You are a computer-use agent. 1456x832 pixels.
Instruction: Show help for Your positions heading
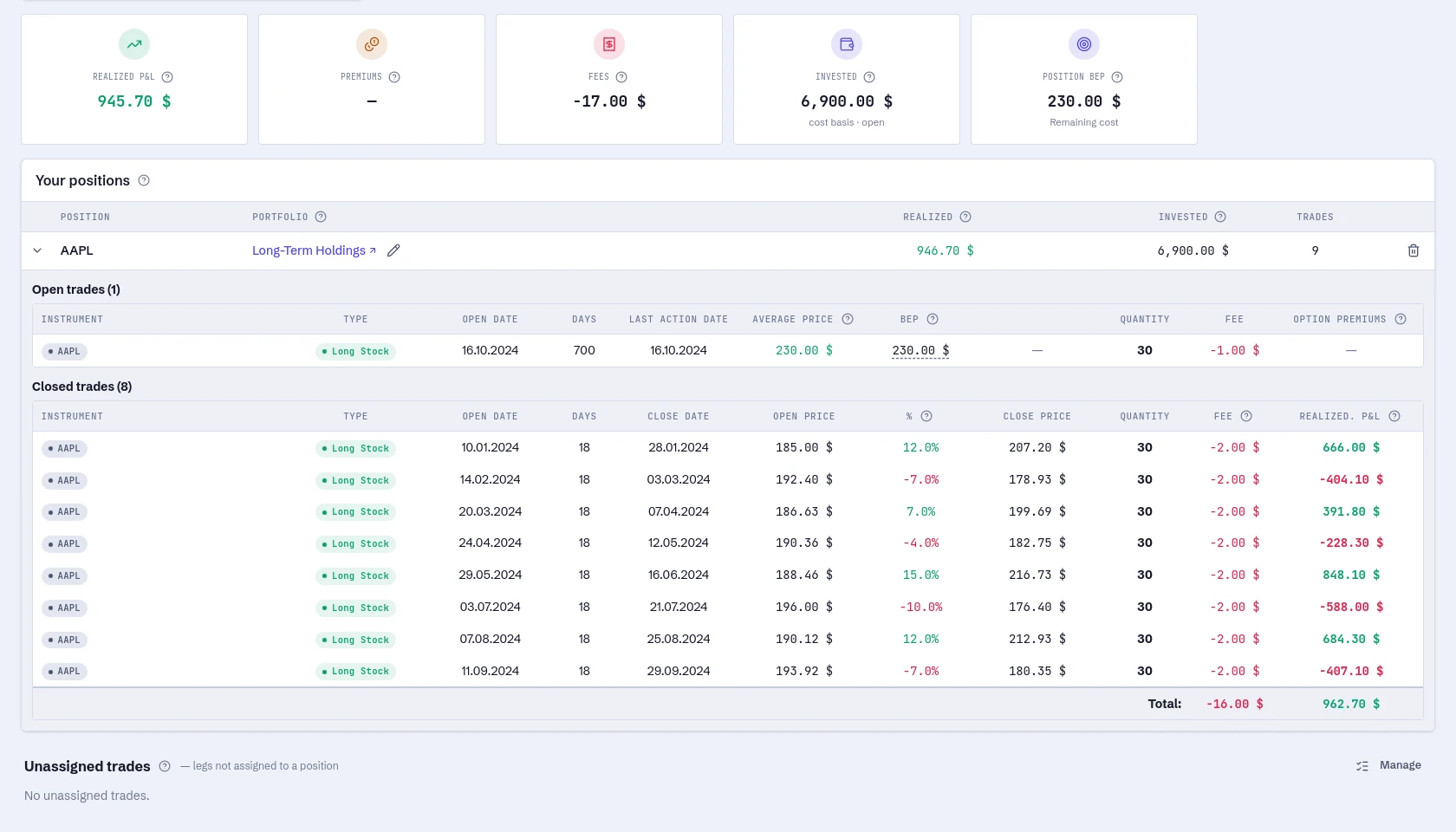point(144,180)
